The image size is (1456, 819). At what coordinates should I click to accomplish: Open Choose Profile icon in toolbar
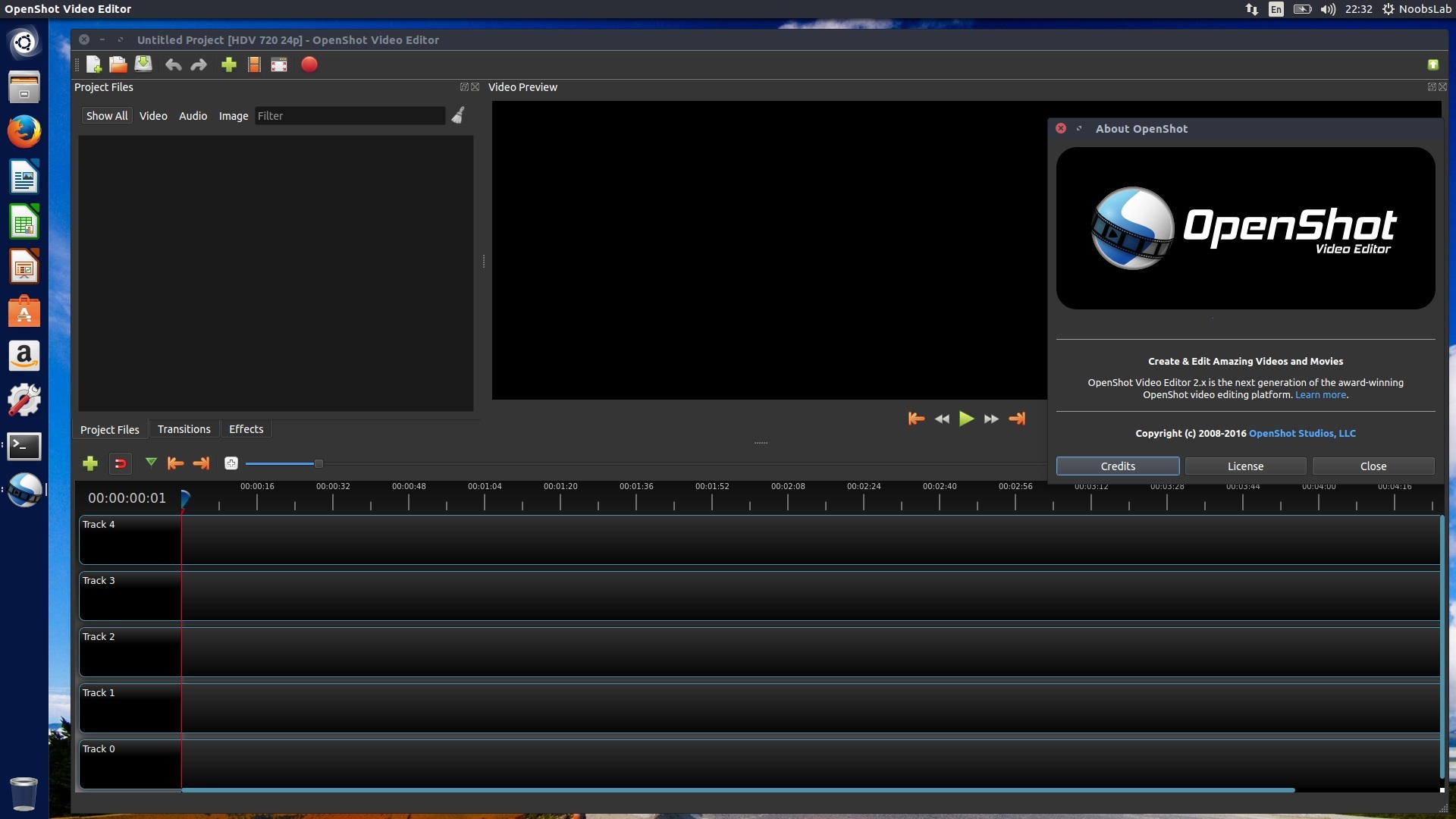pyautogui.click(x=254, y=64)
